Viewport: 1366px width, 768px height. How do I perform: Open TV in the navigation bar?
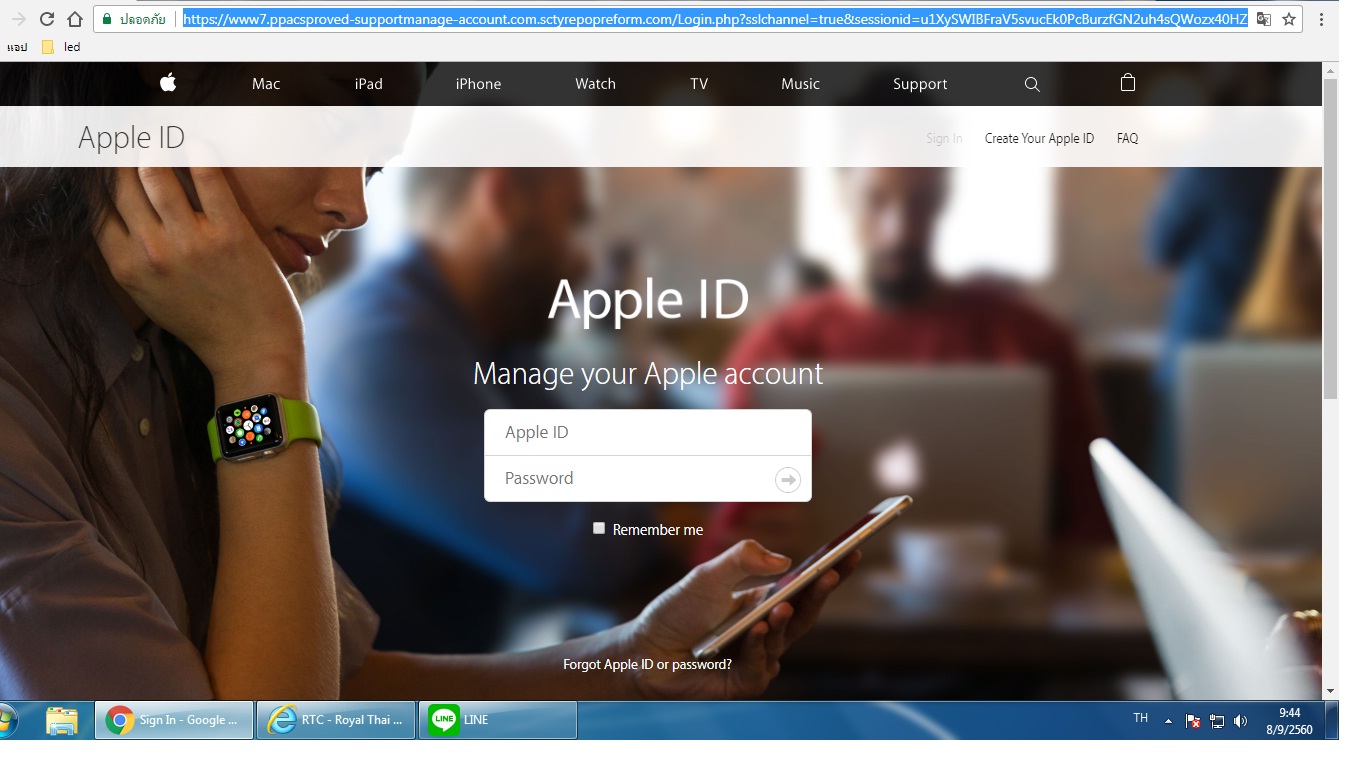coord(699,84)
